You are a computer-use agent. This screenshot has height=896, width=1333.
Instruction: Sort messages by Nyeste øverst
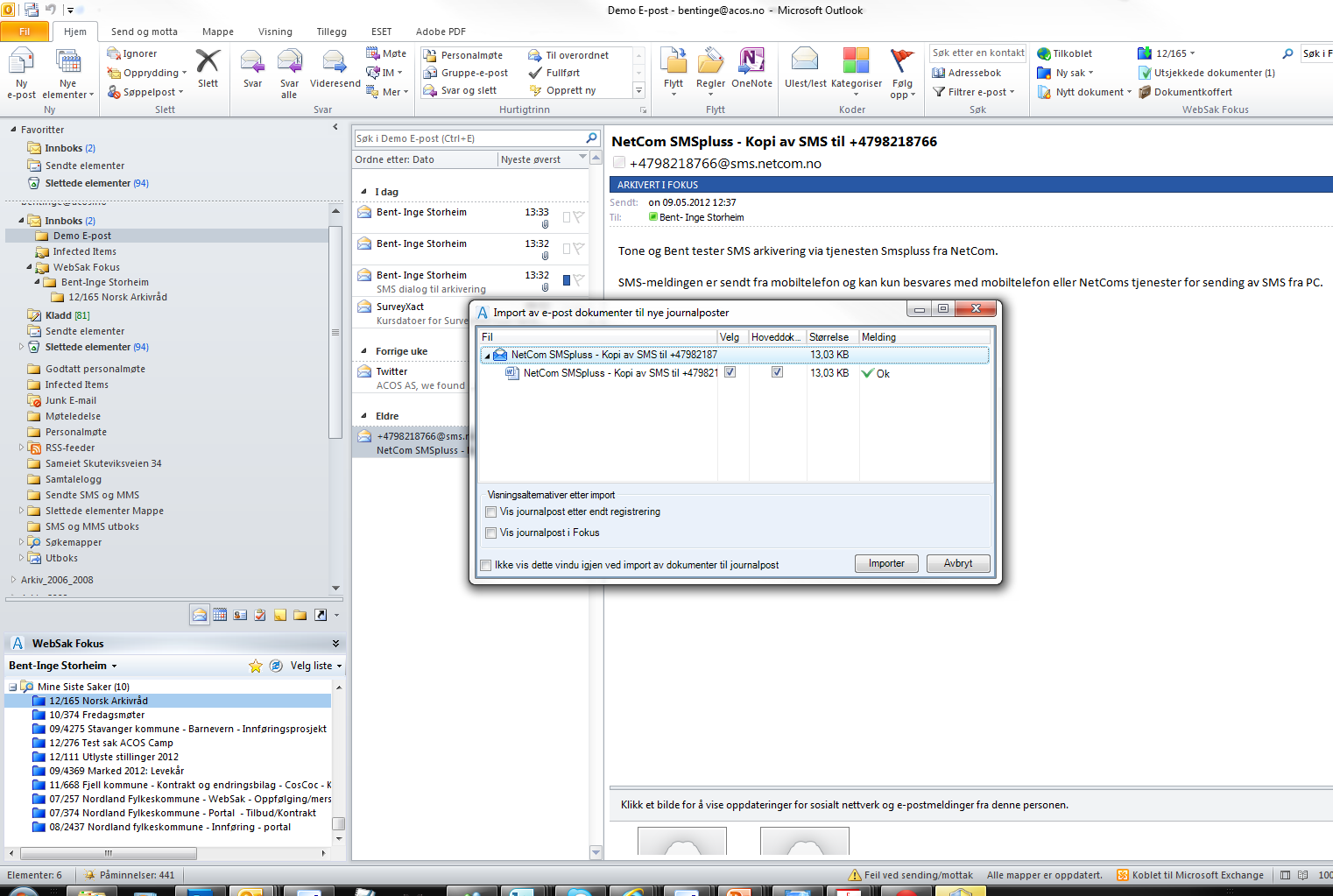pos(543,159)
